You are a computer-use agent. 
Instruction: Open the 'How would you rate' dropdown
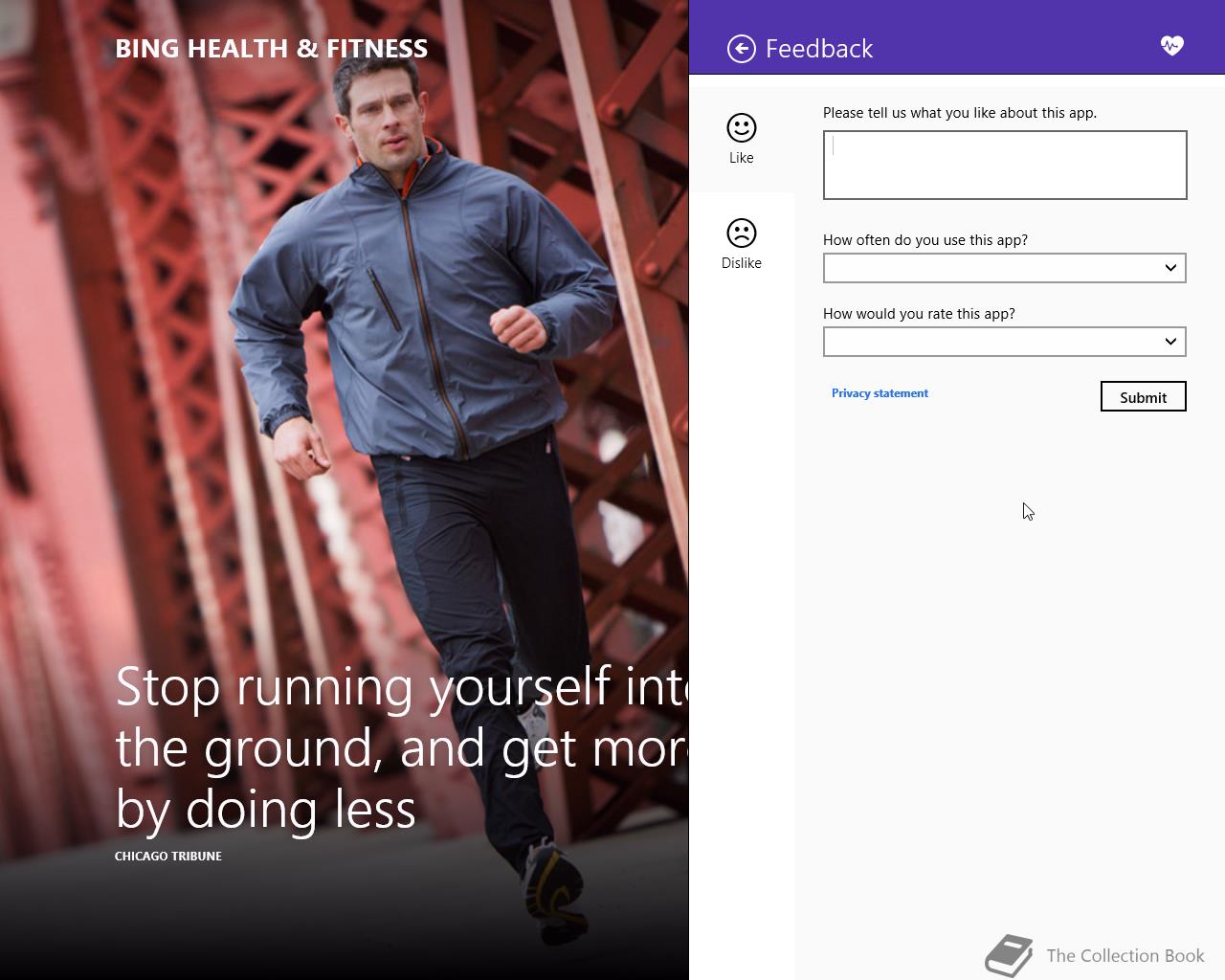click(x=1005, y=342)
